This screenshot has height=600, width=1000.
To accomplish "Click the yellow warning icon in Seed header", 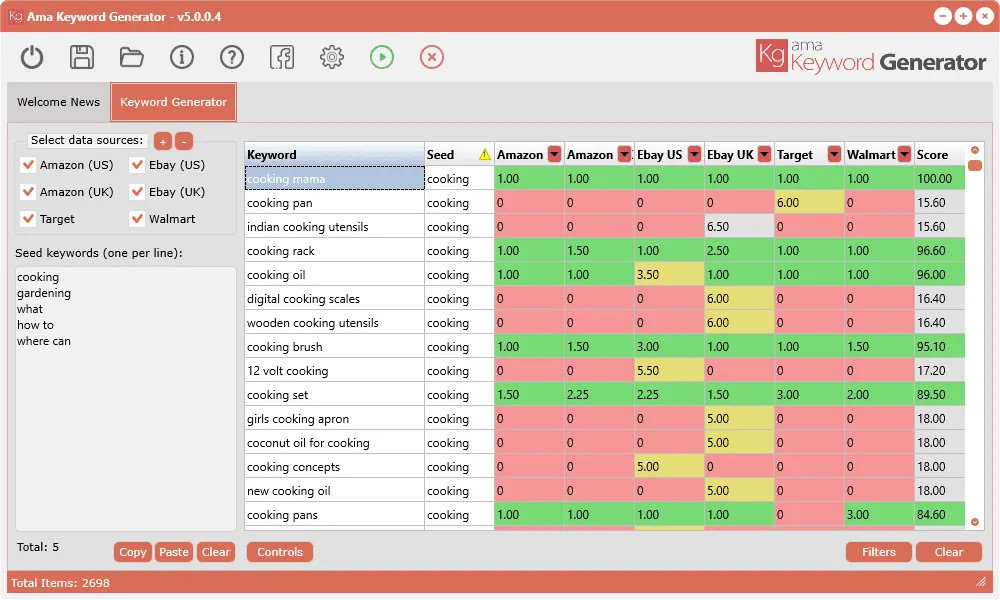I will click(x=485, y=154).
